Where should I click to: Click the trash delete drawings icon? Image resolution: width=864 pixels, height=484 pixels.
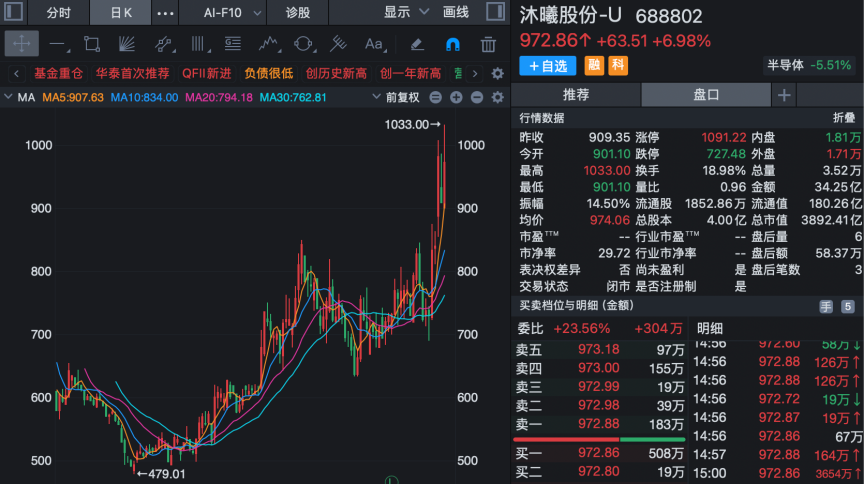(488, 44)
